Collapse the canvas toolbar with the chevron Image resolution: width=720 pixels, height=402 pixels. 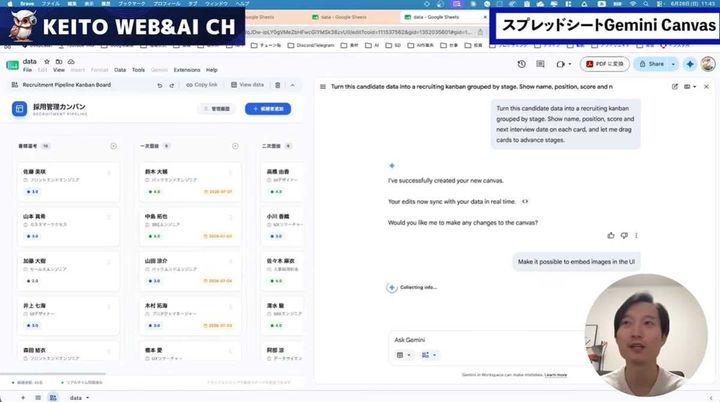pyautogui.click(x=292, y=85)
